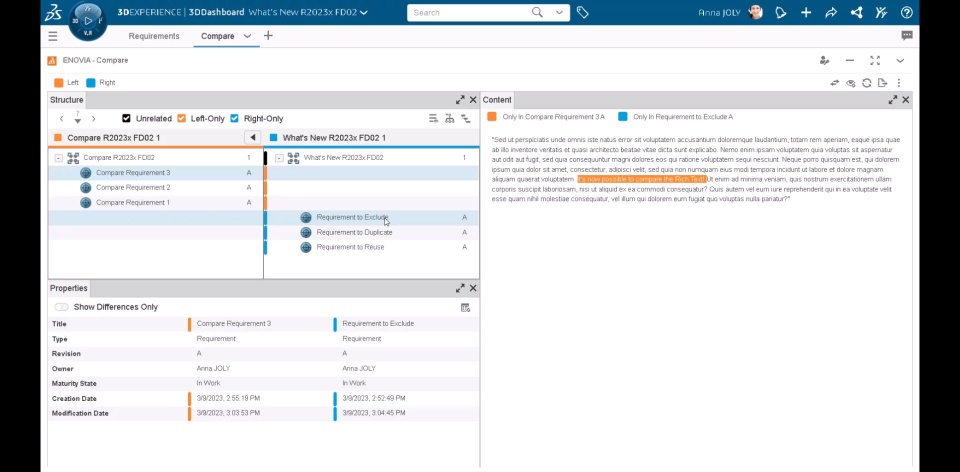Go to next difference arrow
The width and height of the screenshot is (960, 472).
point(93,119)
